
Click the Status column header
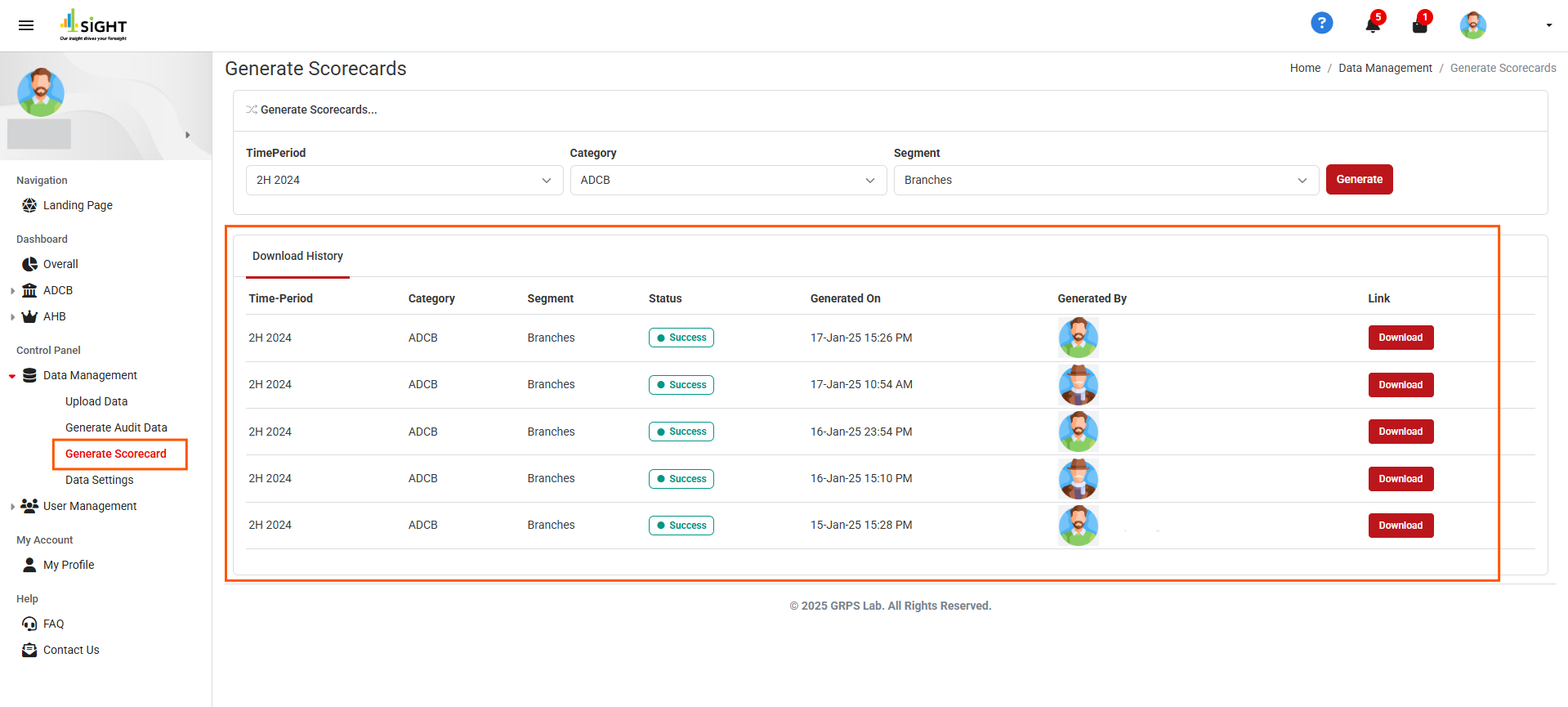point(665,298)
